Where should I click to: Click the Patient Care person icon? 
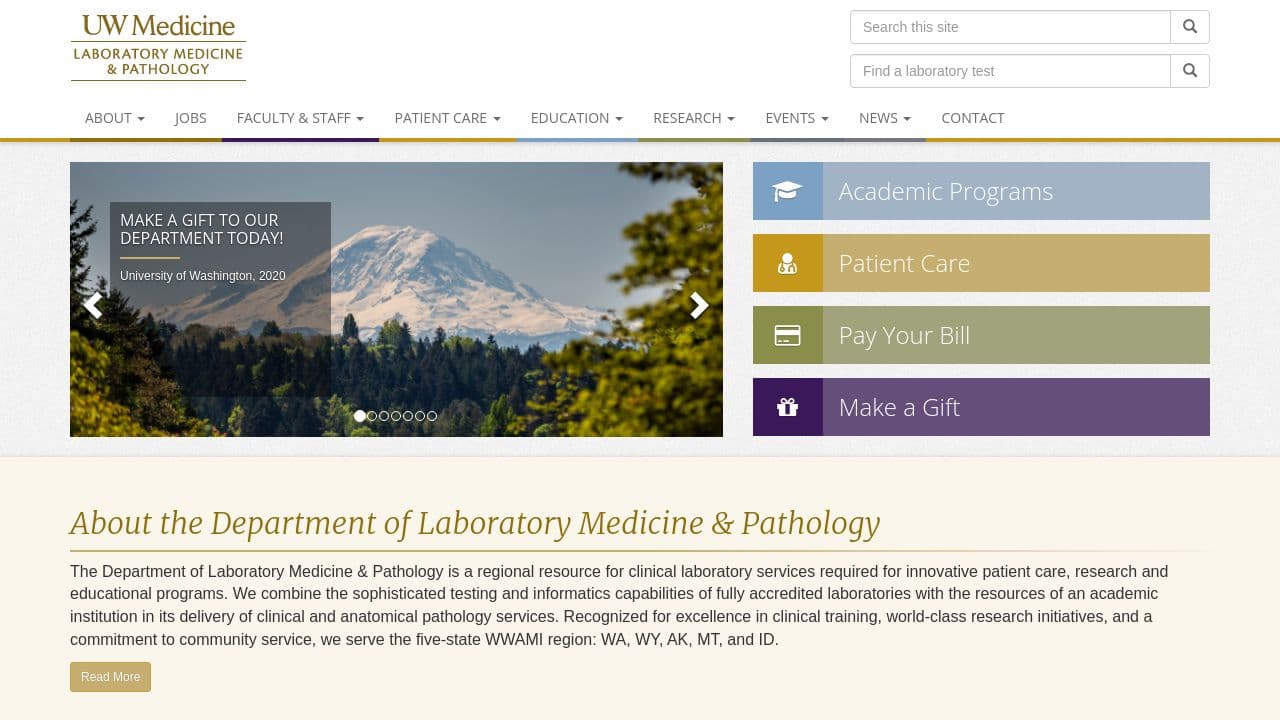[788, 263]
